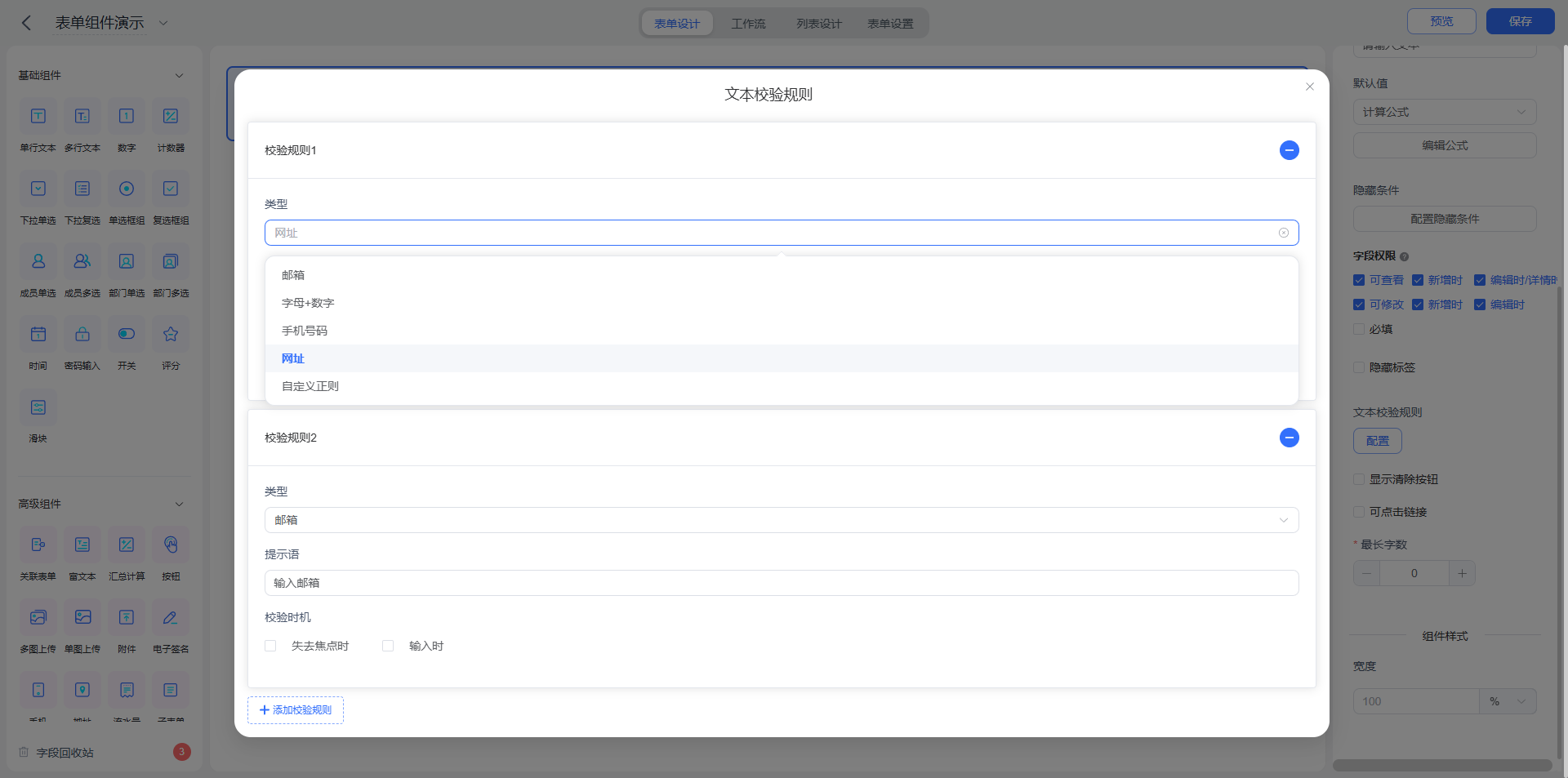Enable the 失去焦点时 checkbox
The image size is (1568, 778).
point(270,646)
